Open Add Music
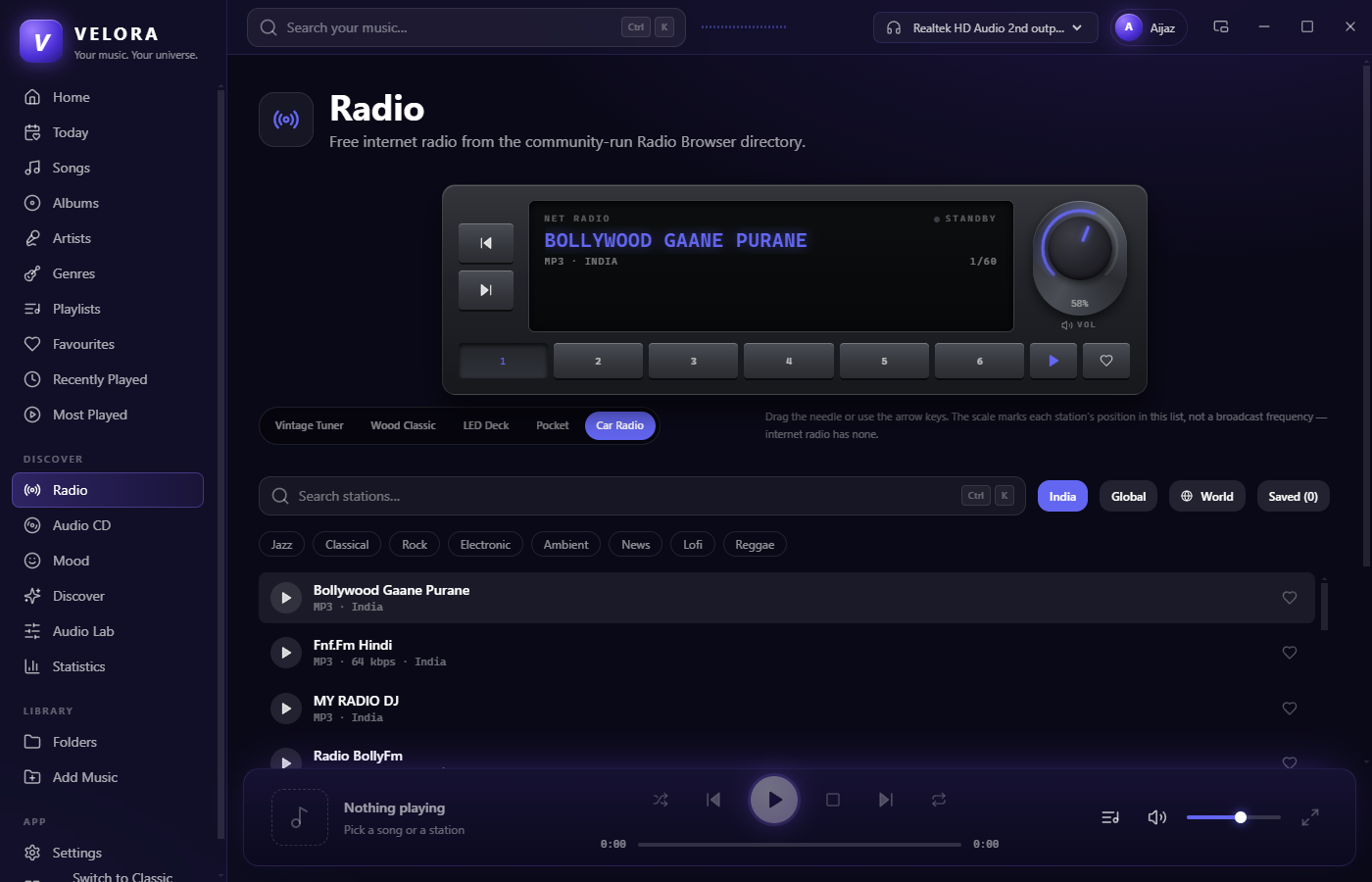The image size is (1372, 882). click(108, 777)
